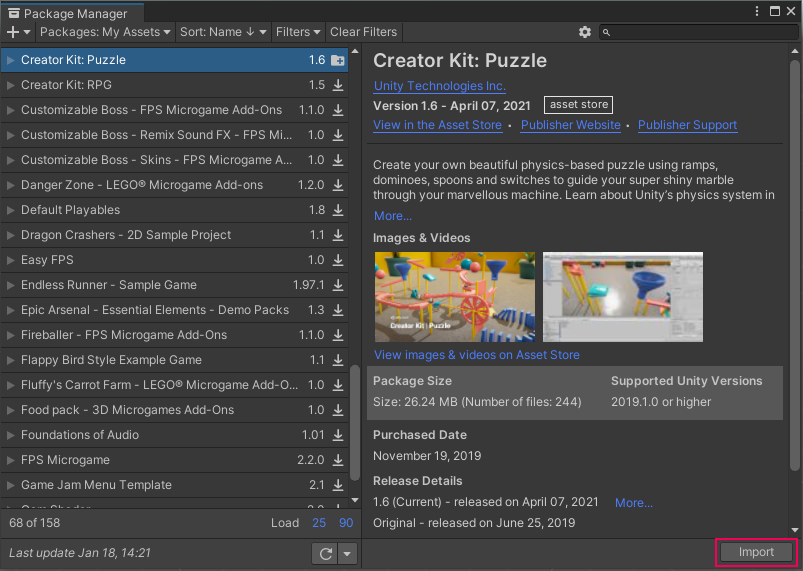Click the add package plus icon
803x571 pixels.
click(x=12, y=32)
